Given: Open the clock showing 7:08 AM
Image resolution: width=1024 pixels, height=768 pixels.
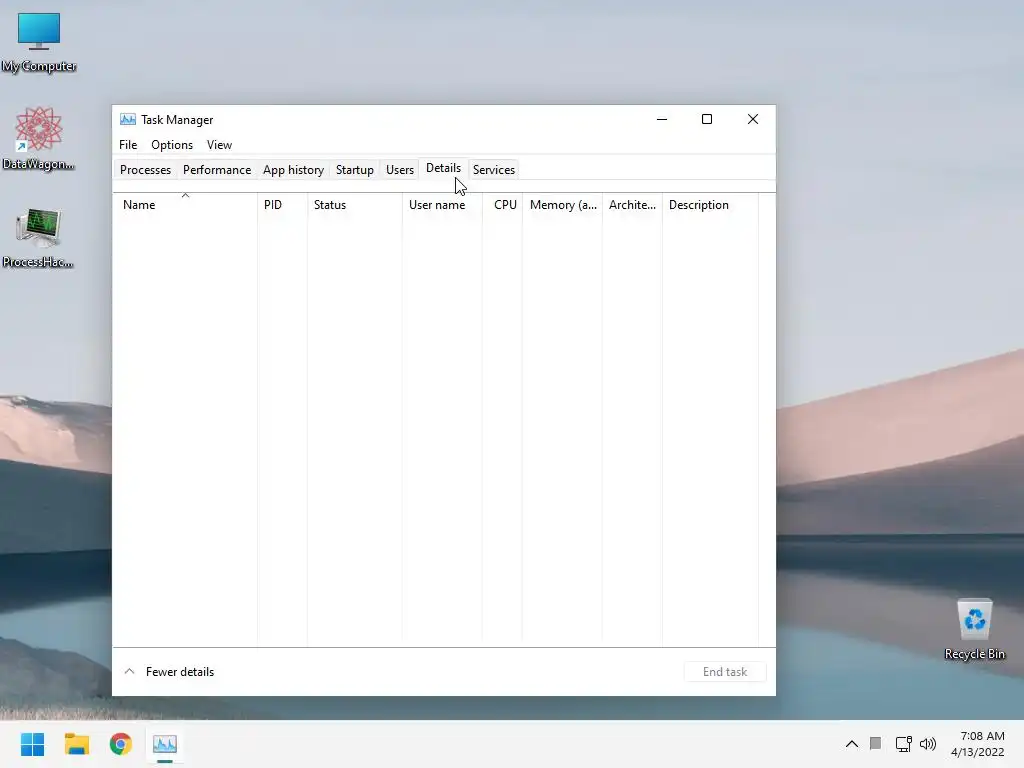Looking at the screenshot, I should point(978,744).
